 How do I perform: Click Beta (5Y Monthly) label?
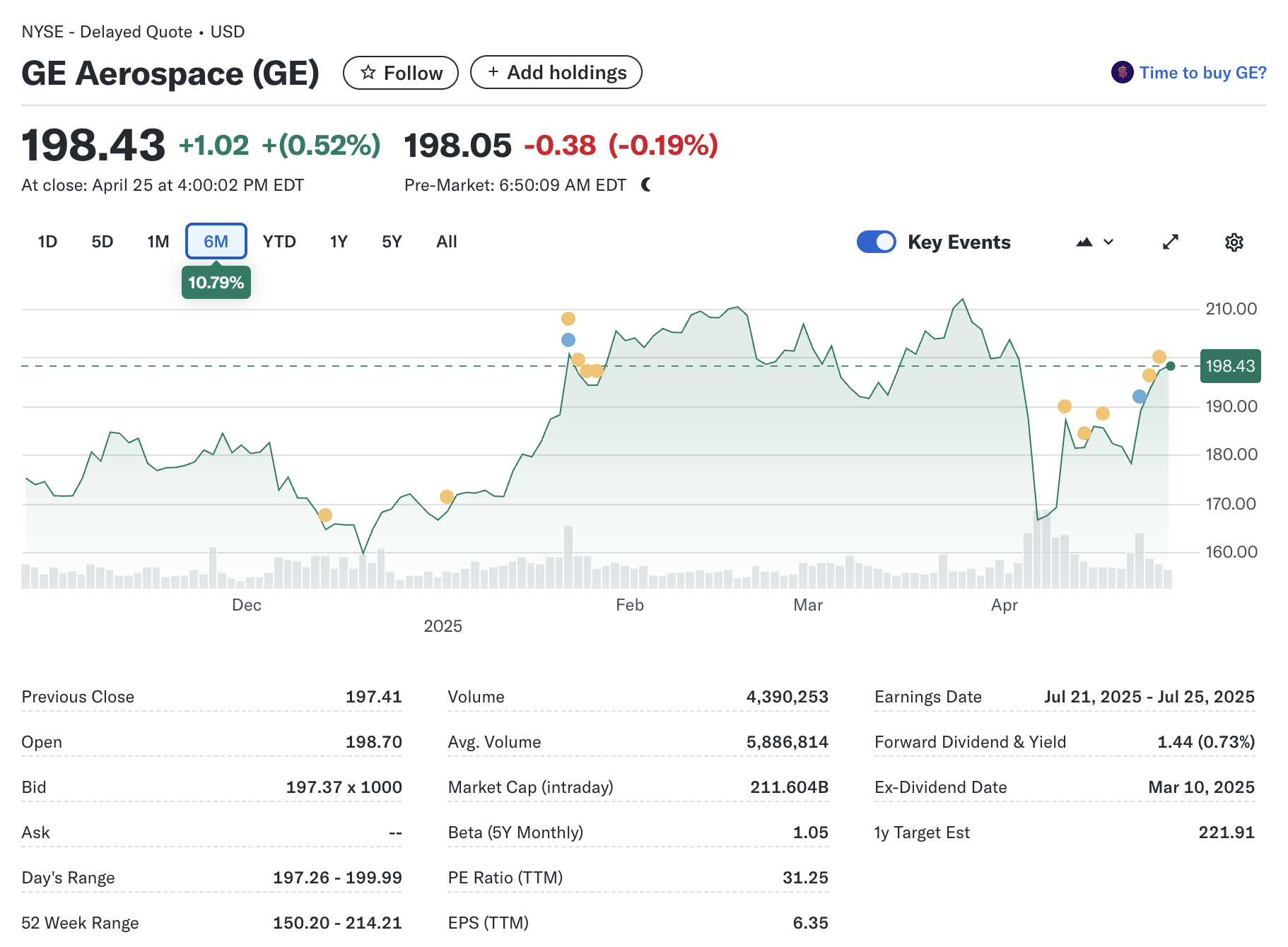(x=515, y=833)
